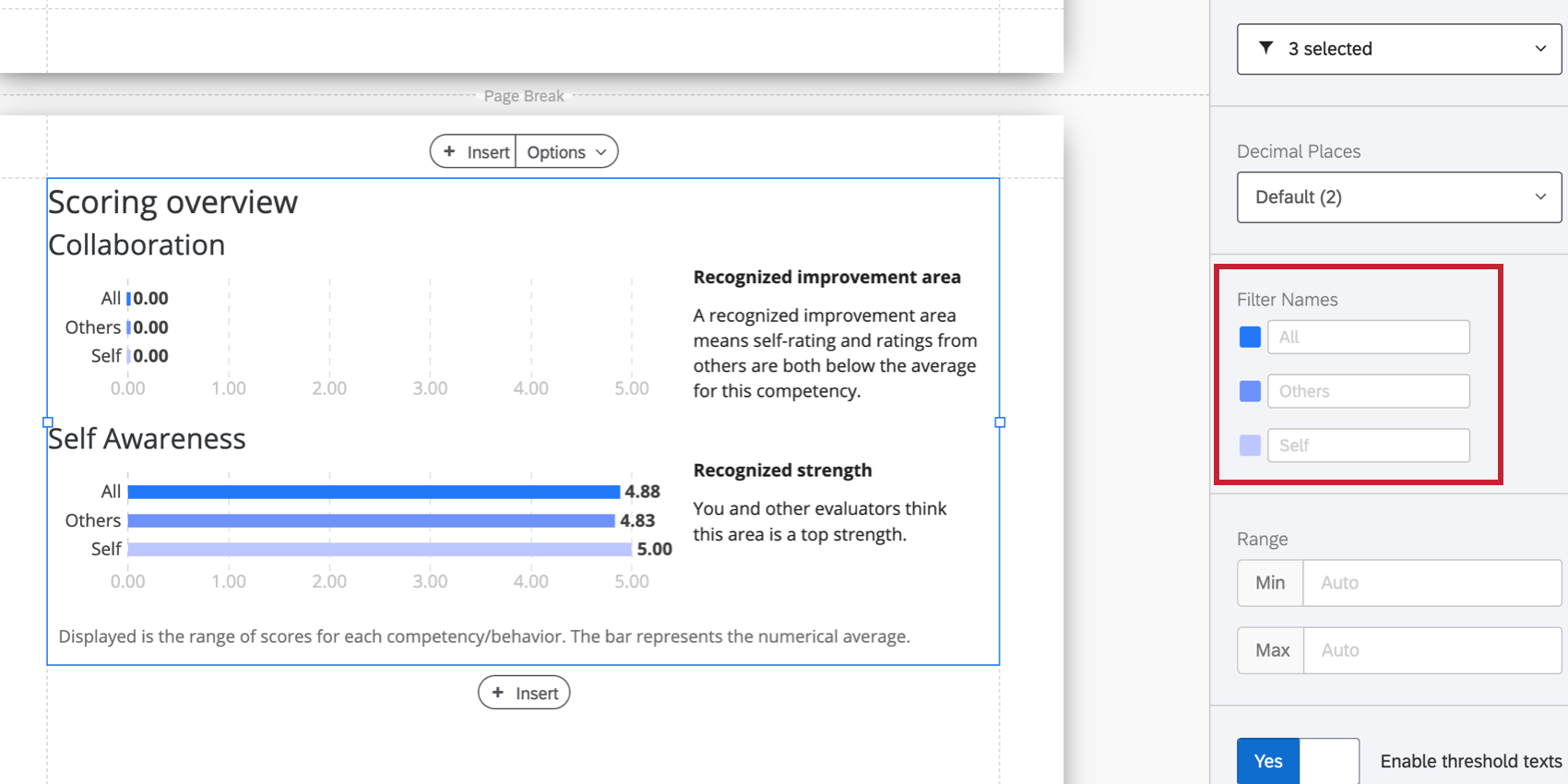Click the 'Others' filter name field
This screenshot has height=784, width=1568.
[1368, 391]
